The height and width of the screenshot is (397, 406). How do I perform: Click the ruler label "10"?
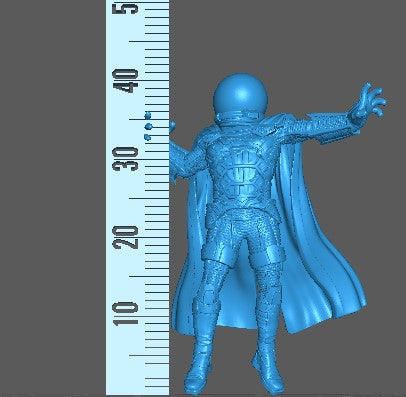pos(126,314)
